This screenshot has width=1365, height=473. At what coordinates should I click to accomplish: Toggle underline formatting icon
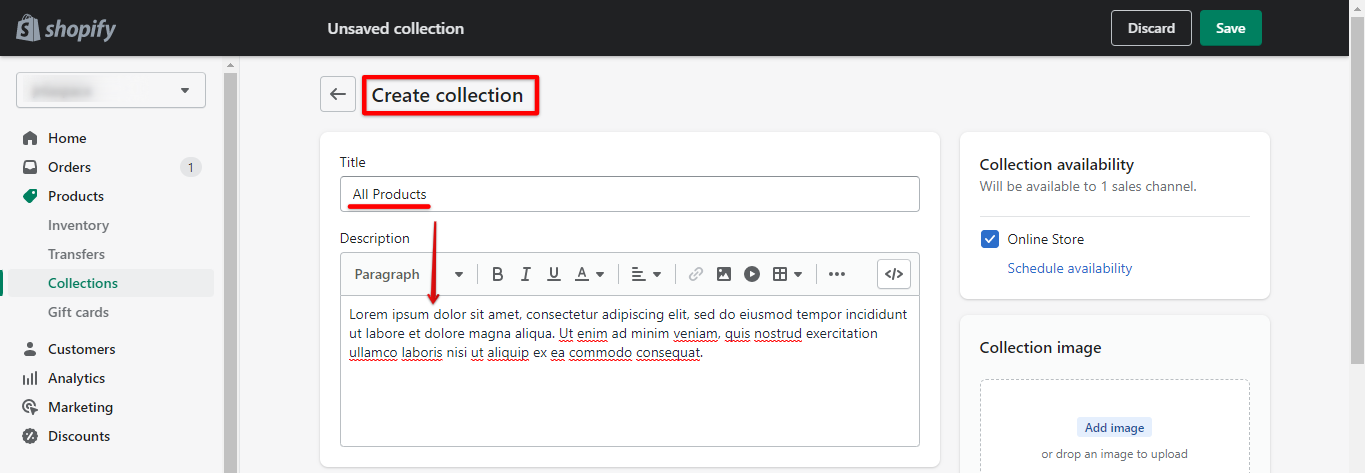point(553,274)
